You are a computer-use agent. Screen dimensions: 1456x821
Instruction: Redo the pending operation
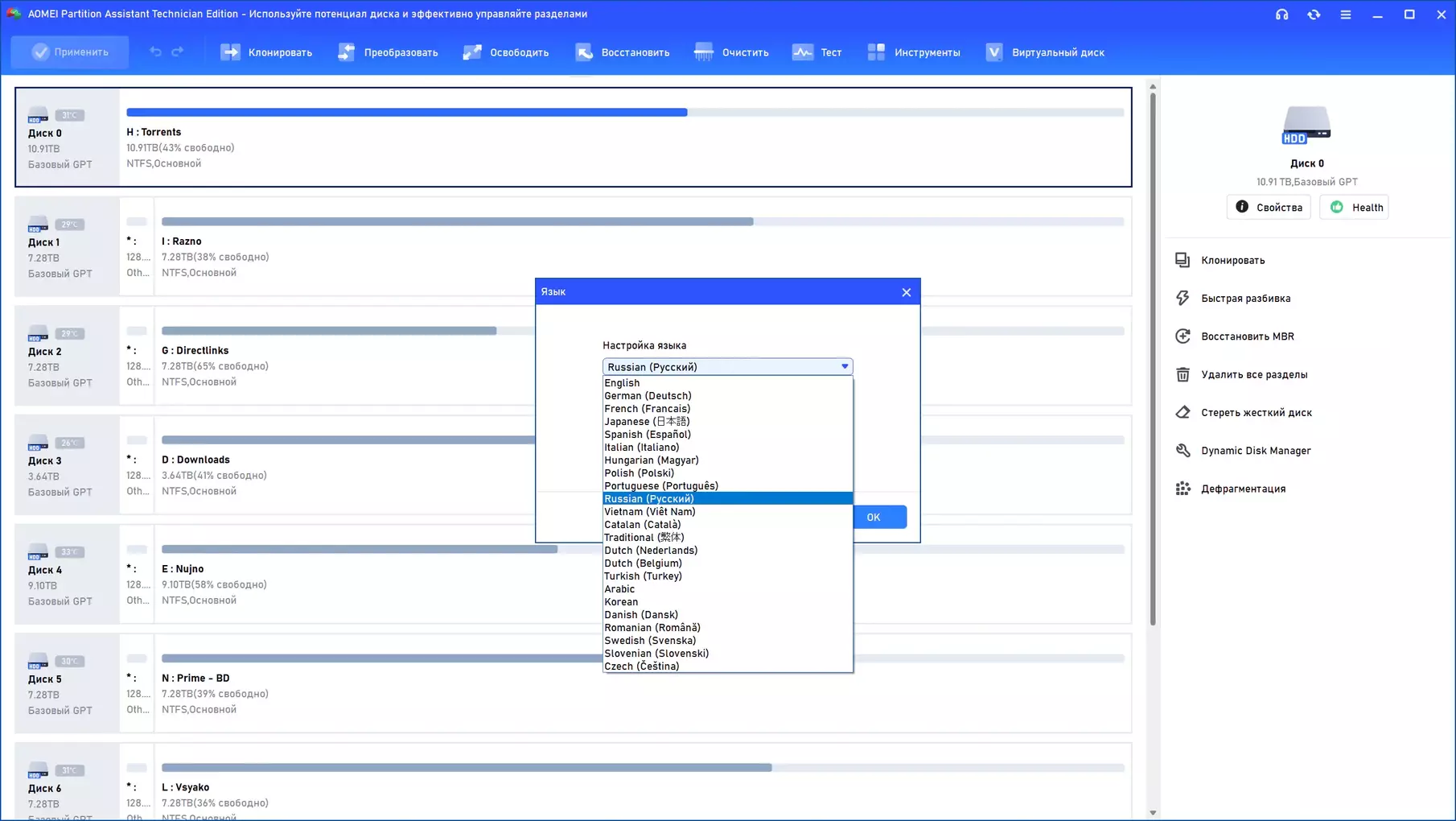coord(178,52)
